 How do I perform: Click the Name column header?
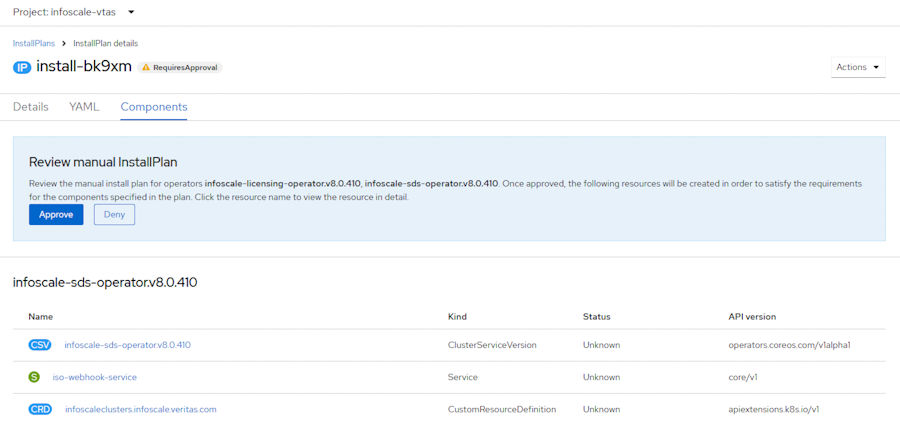(x=41, y=317)
